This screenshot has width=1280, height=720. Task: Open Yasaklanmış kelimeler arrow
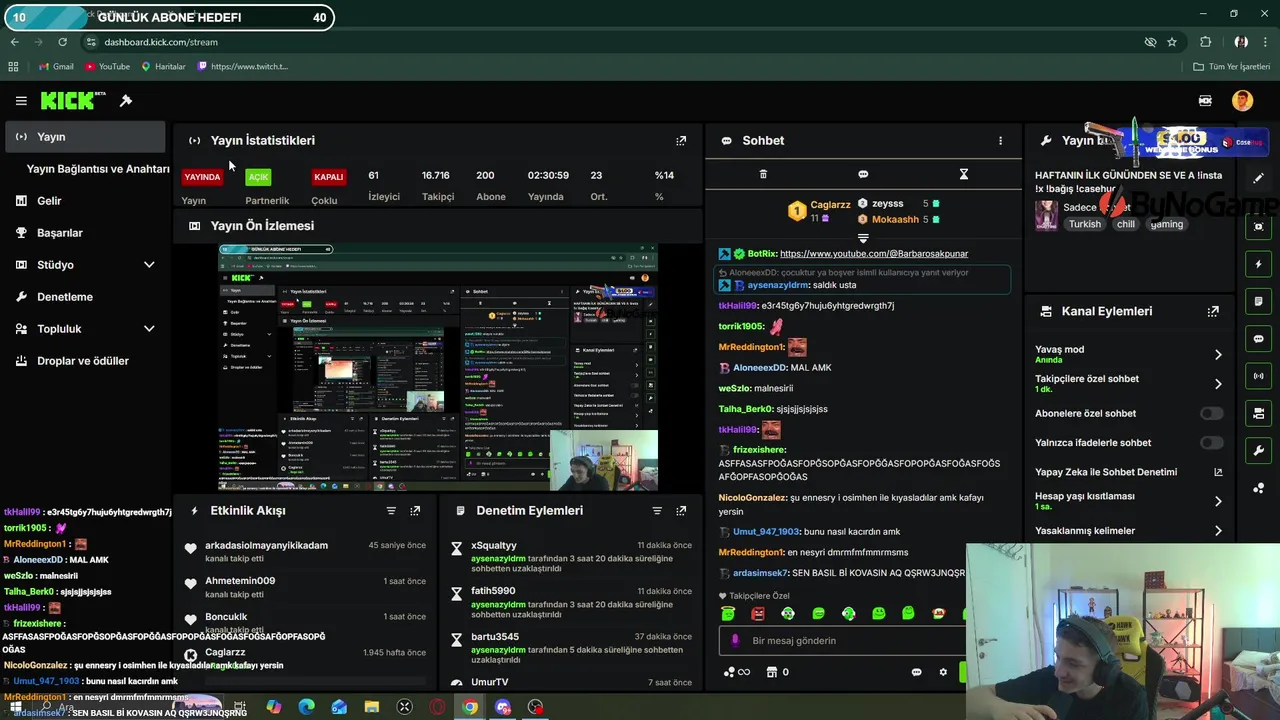coord(1218,531)
